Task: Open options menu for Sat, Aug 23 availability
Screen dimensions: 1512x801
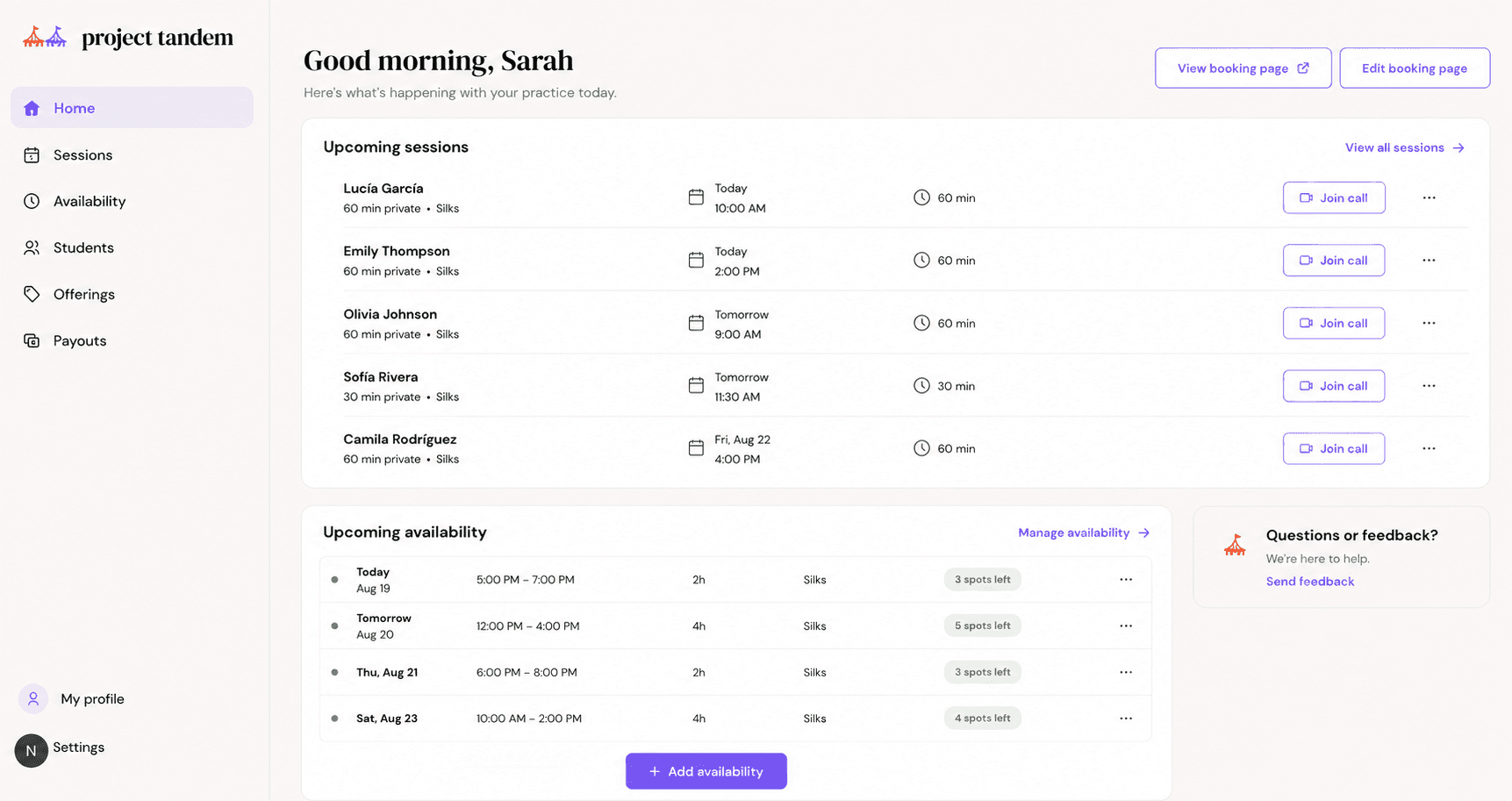Action: pyautogui.click(x=1126, y=719)
